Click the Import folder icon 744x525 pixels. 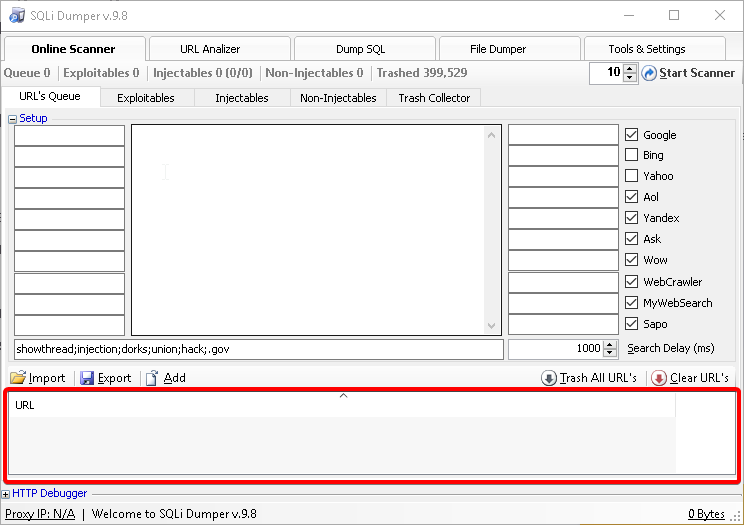click(x=18, y=378)
